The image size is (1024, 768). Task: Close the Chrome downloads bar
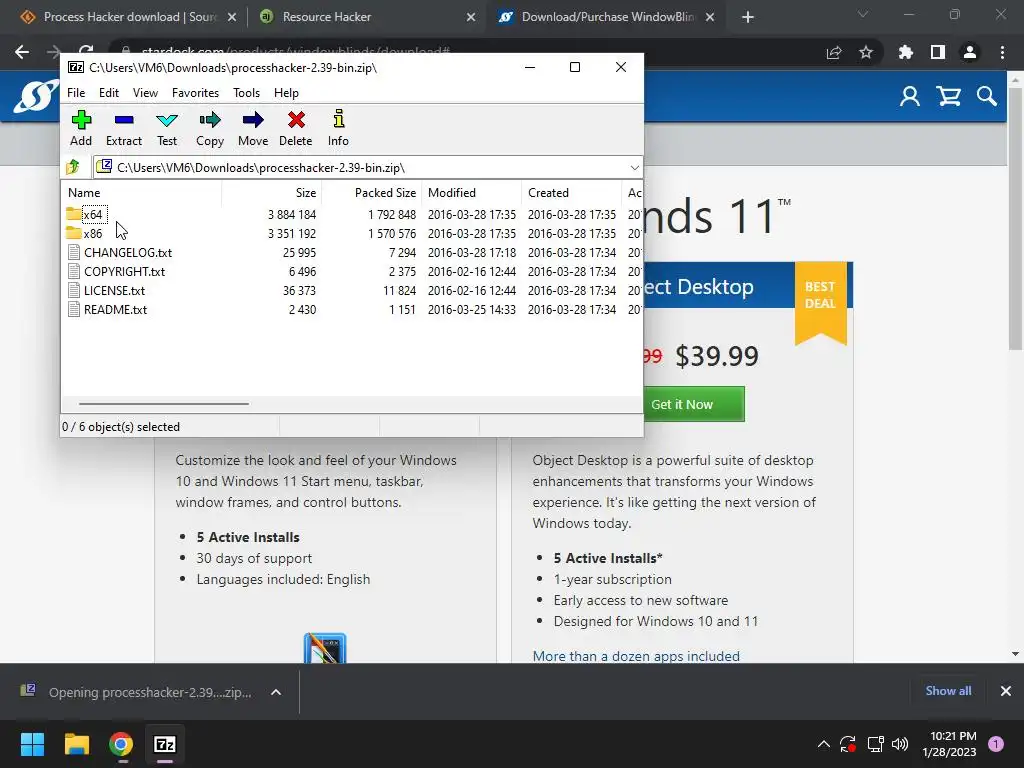(x=1006, y=691)
